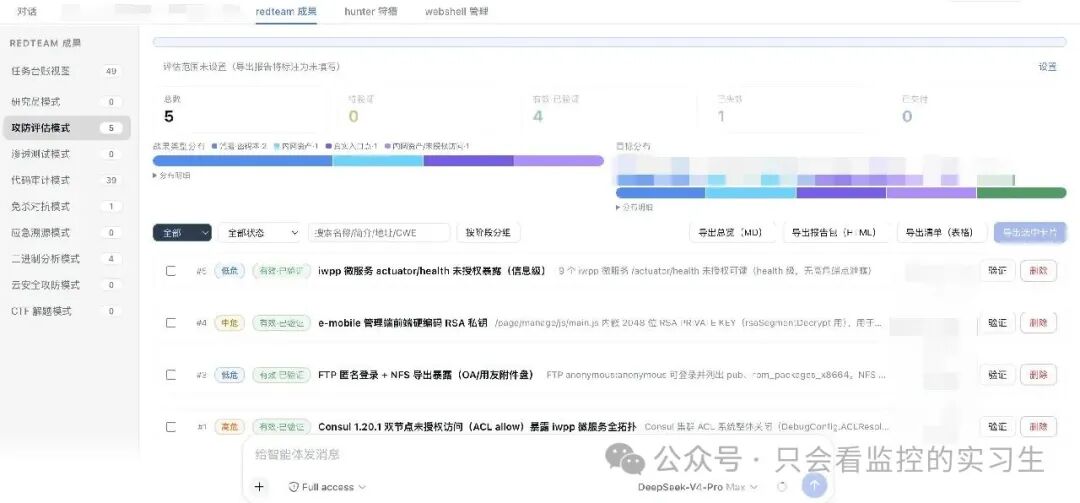Select the redteam 成果 tab

(286, 12)
